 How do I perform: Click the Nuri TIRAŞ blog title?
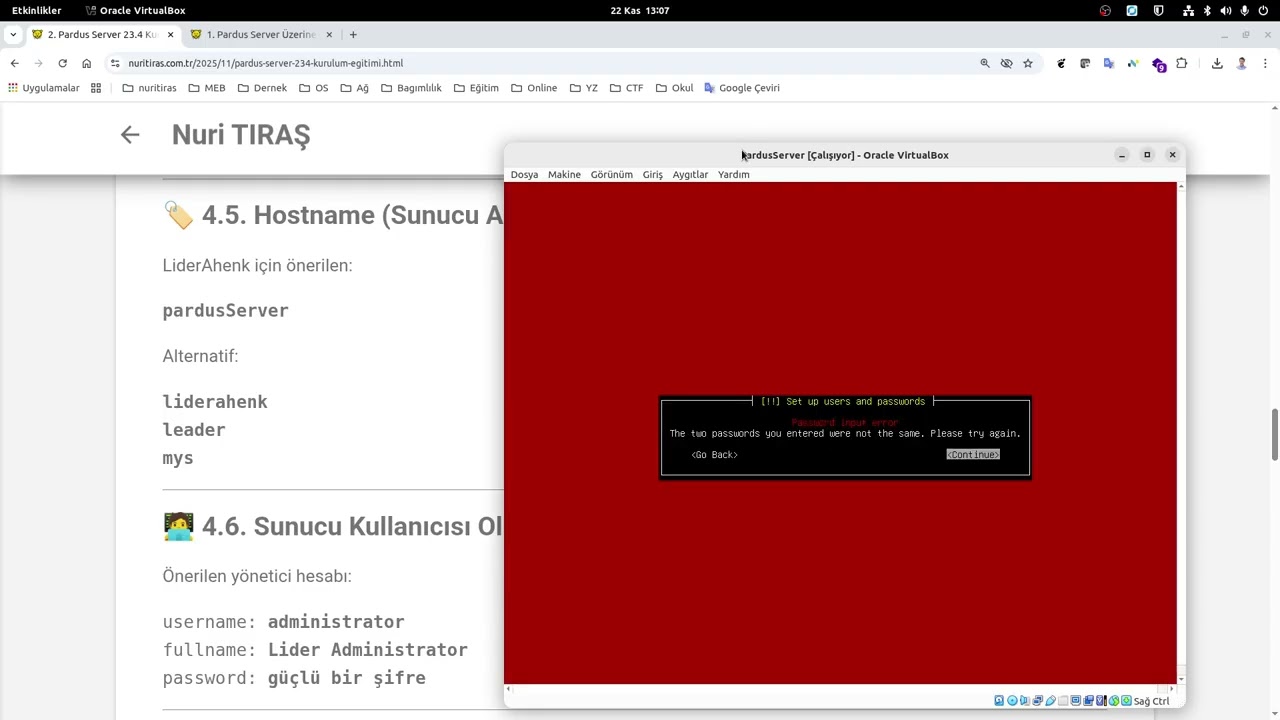tap(241, 135)
